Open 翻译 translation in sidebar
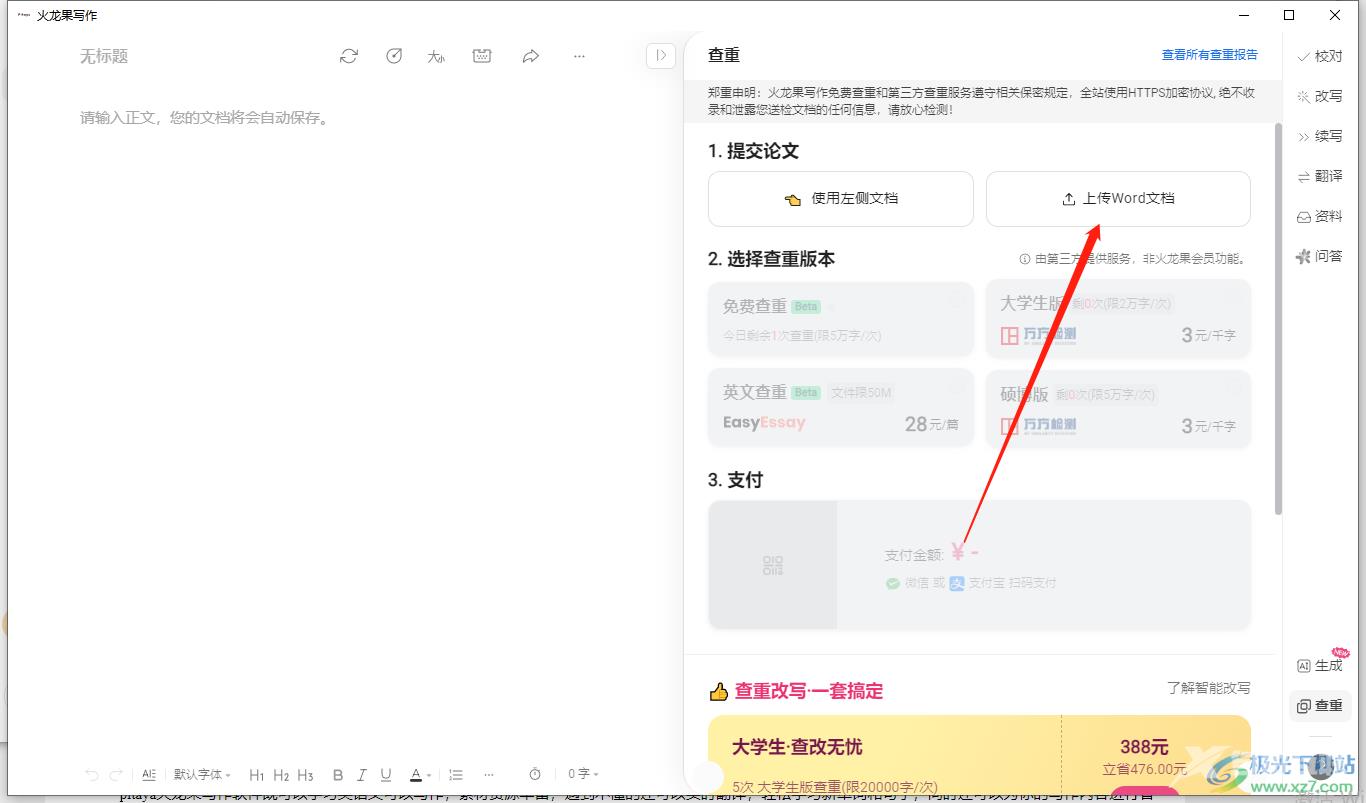 click(x=1320, y=177)
